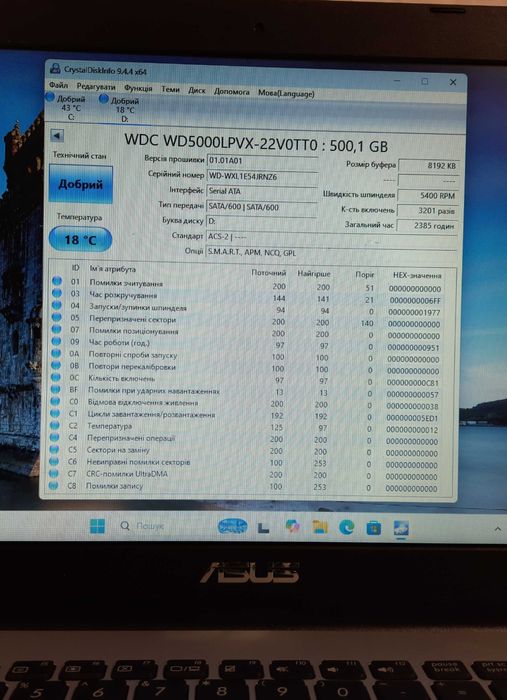Click status icon for attribute 04 Запуски/зупинки шпинделя
The image size is (507, 700).
tap(56, 305)
